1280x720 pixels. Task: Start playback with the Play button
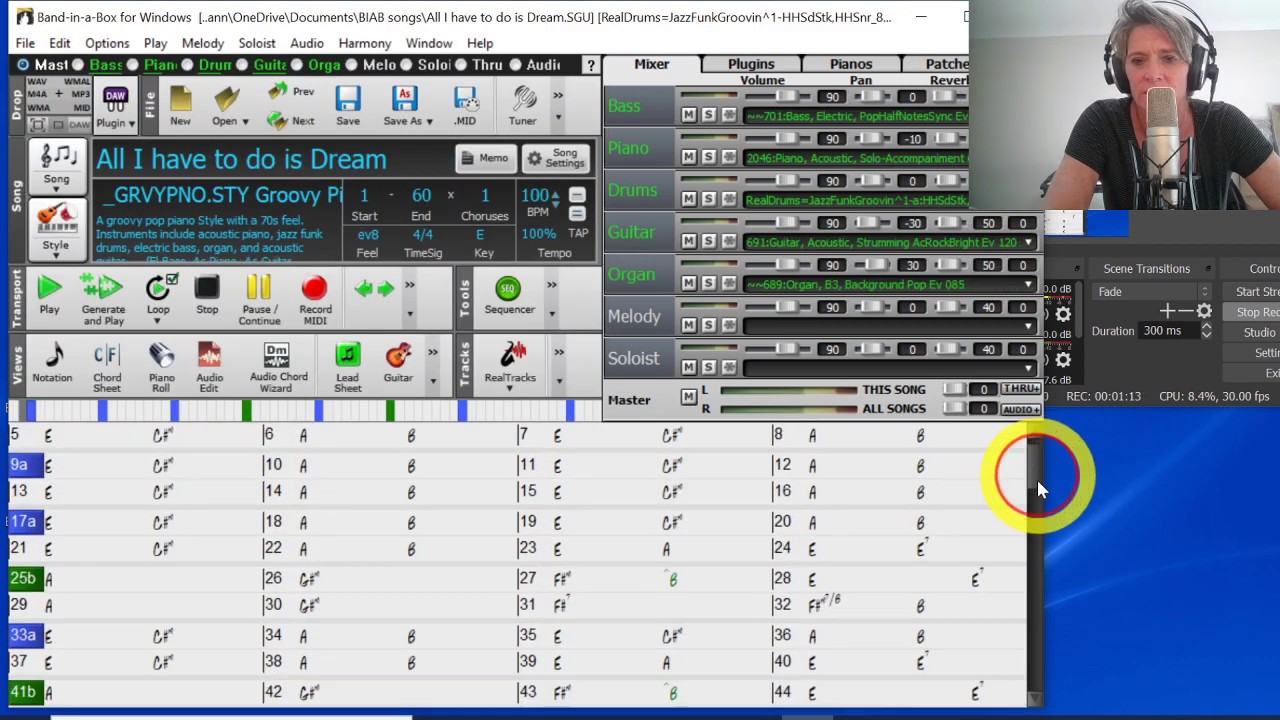(x=49, y=295)
